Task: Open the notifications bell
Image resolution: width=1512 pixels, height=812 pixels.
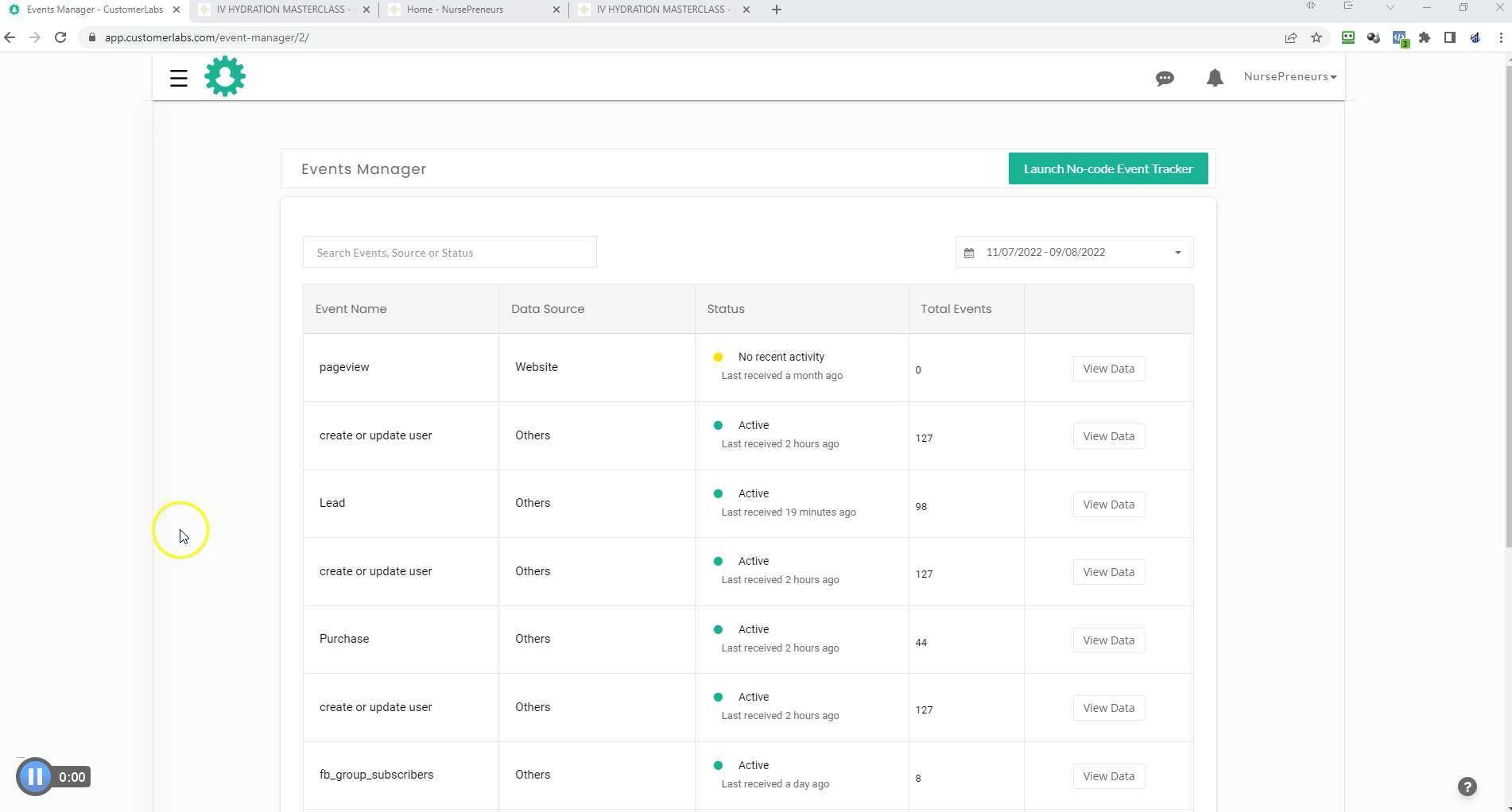Action: pyautogui.click(x=1214, y=78)
